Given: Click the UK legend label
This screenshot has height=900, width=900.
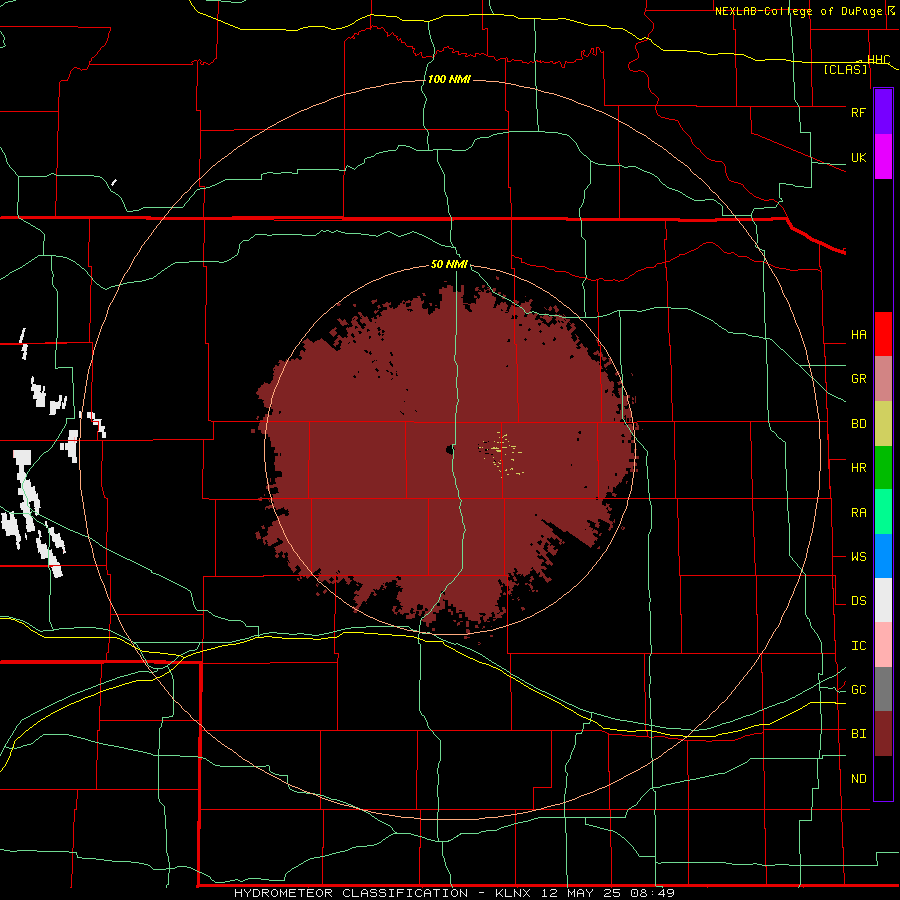Looking at the screenshot, I should [858, 158].
